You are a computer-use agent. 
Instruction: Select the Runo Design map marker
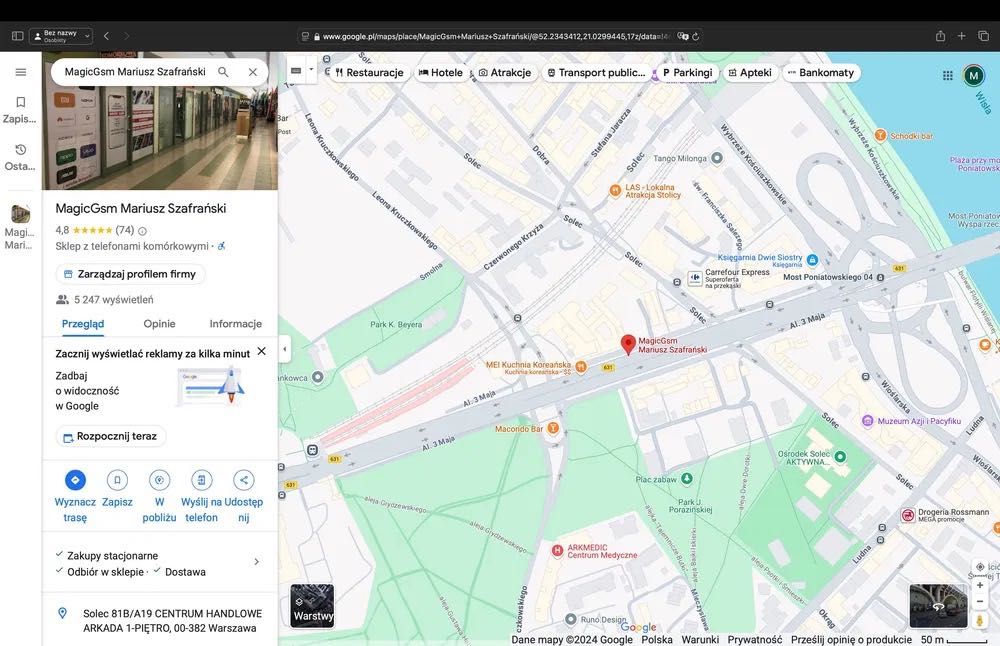(x=571, y=619)
